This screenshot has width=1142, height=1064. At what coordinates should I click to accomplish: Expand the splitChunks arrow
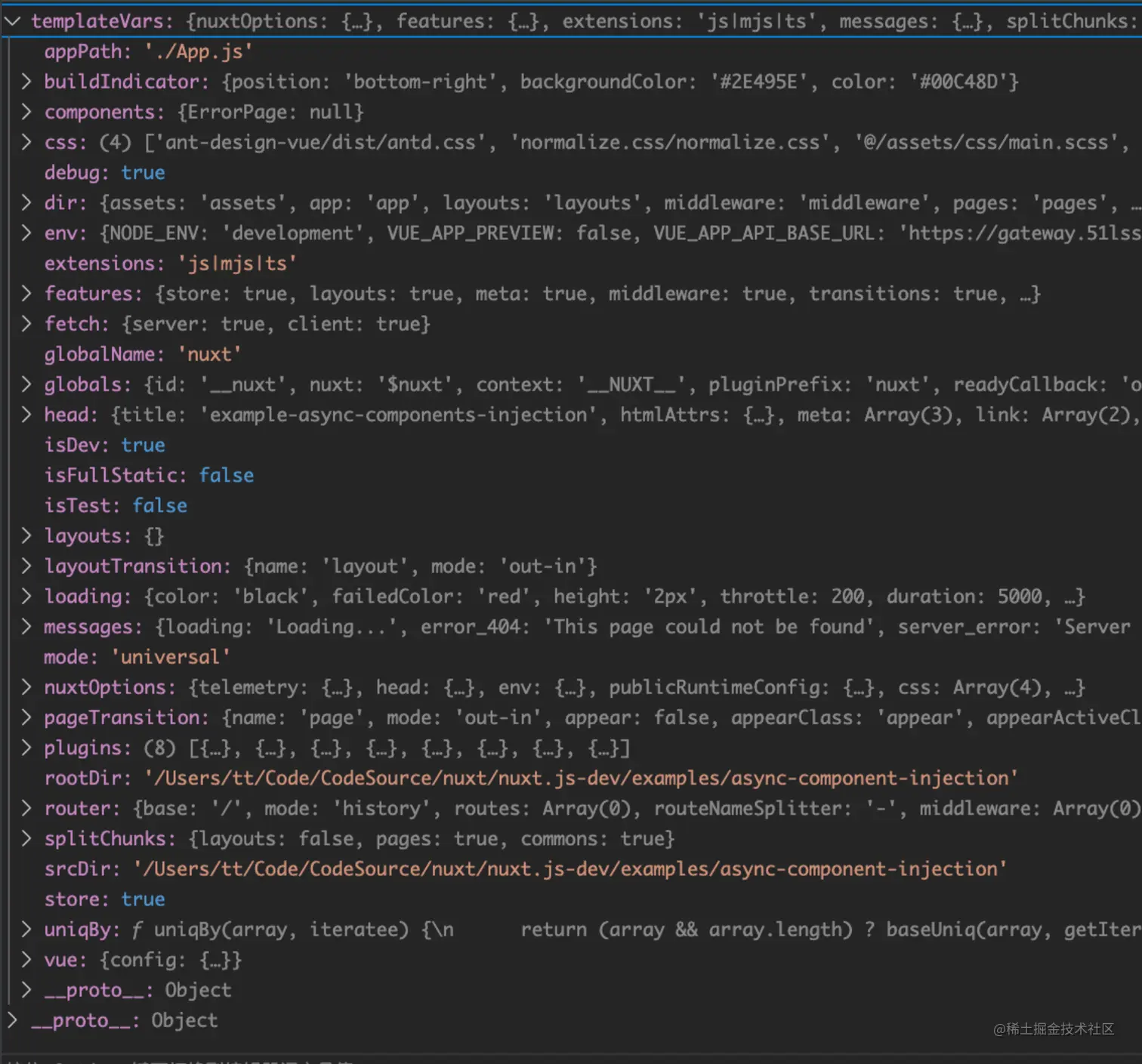(x=26, y=838)
